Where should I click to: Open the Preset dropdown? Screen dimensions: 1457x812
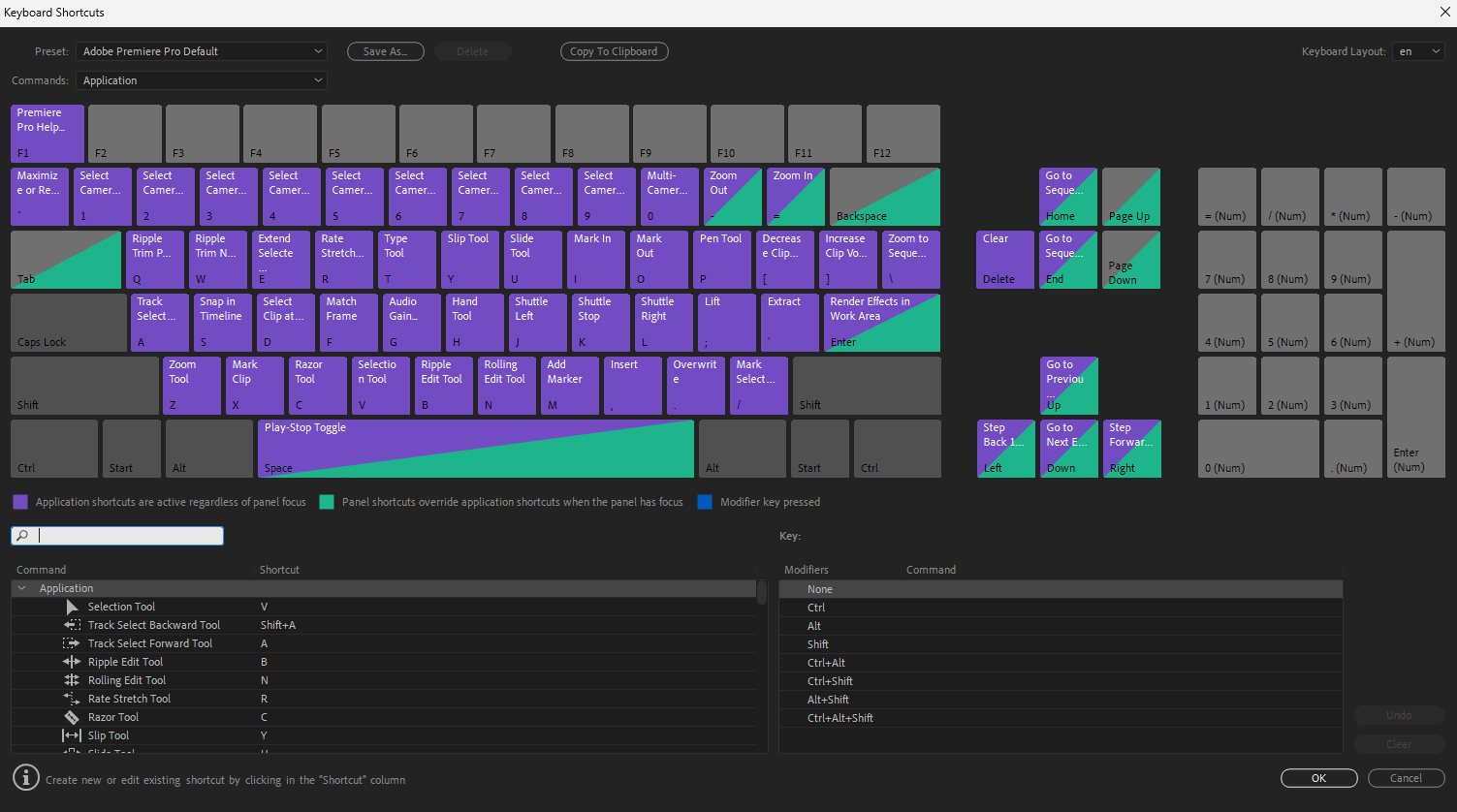click(202, 51)
